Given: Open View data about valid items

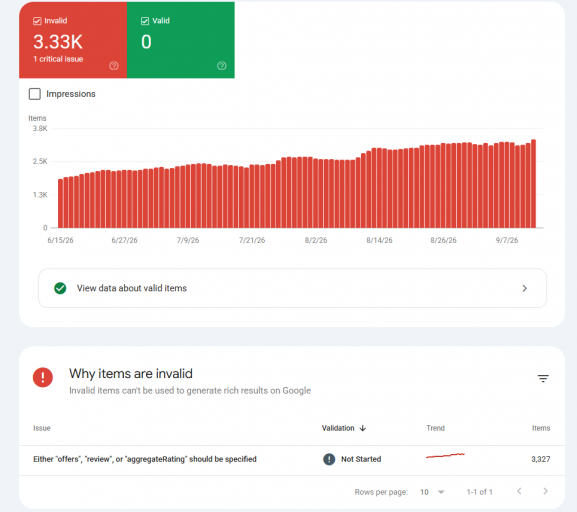Looking at the screenshot, I should pyautogui.click(x=292, y=288).
